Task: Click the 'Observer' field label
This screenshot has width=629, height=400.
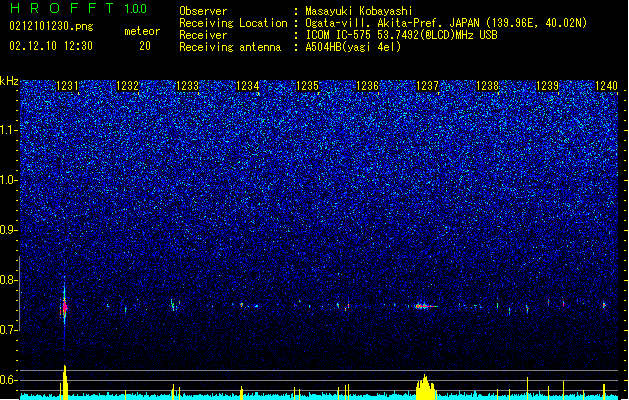Action: [x=203, y=11]
